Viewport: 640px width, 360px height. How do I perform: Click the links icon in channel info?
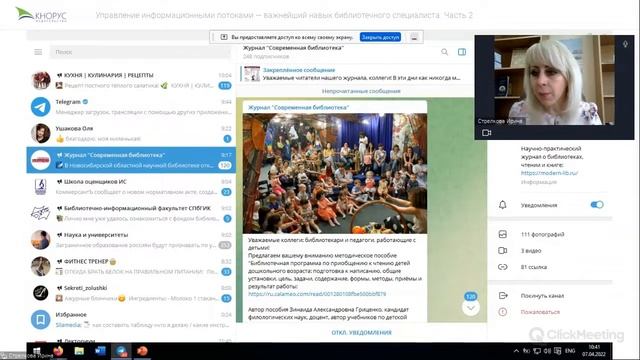[502, 267]
